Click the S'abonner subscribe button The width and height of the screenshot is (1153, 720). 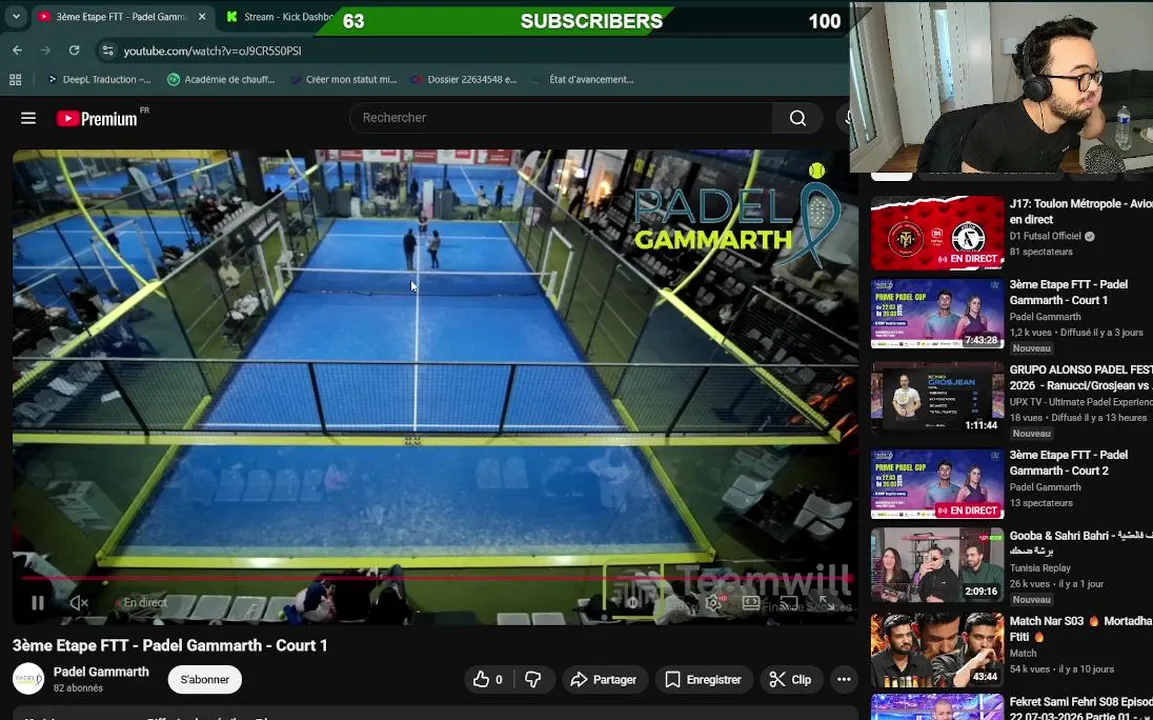click(x=204, y=680)
